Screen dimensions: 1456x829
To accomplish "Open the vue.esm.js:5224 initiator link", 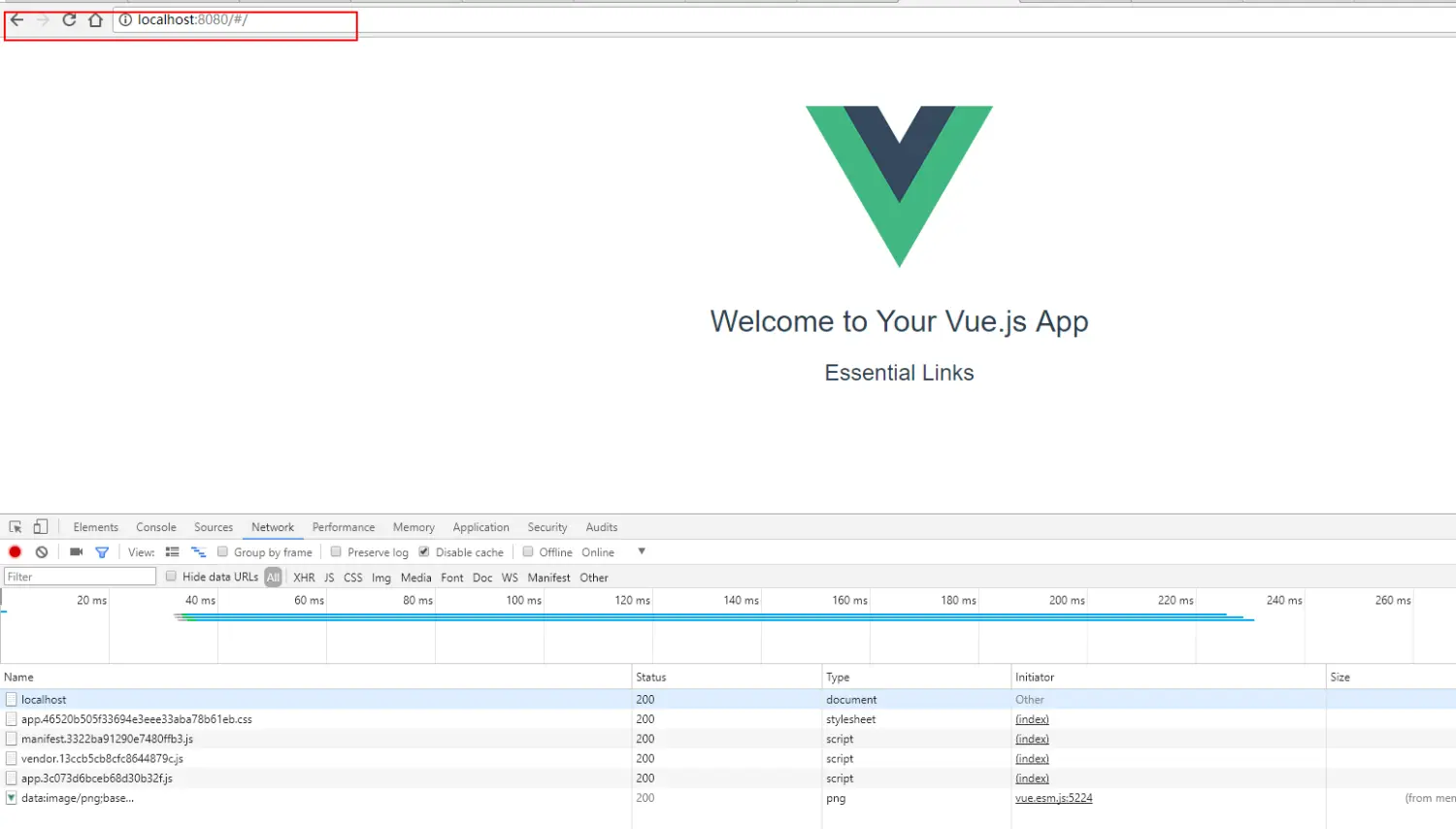I will [x=1054, y=798].
